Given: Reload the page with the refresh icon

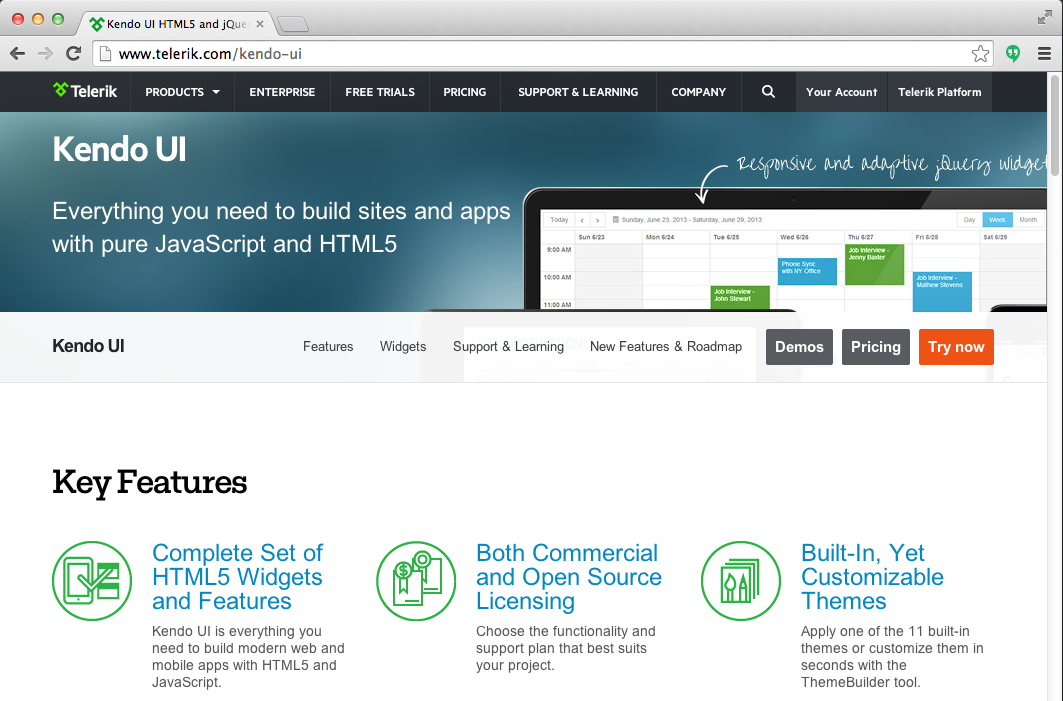Looking at the screenshot, I should pyautogui.click(x=73, y=54).
